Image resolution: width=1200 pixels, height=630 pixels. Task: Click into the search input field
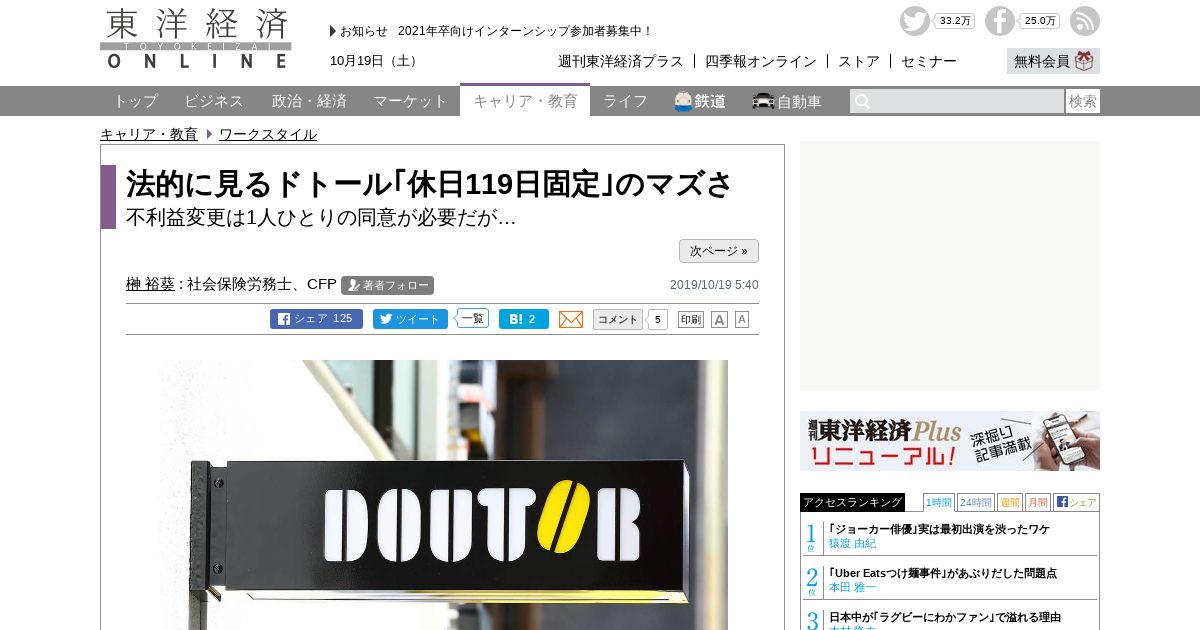(957, 101)
